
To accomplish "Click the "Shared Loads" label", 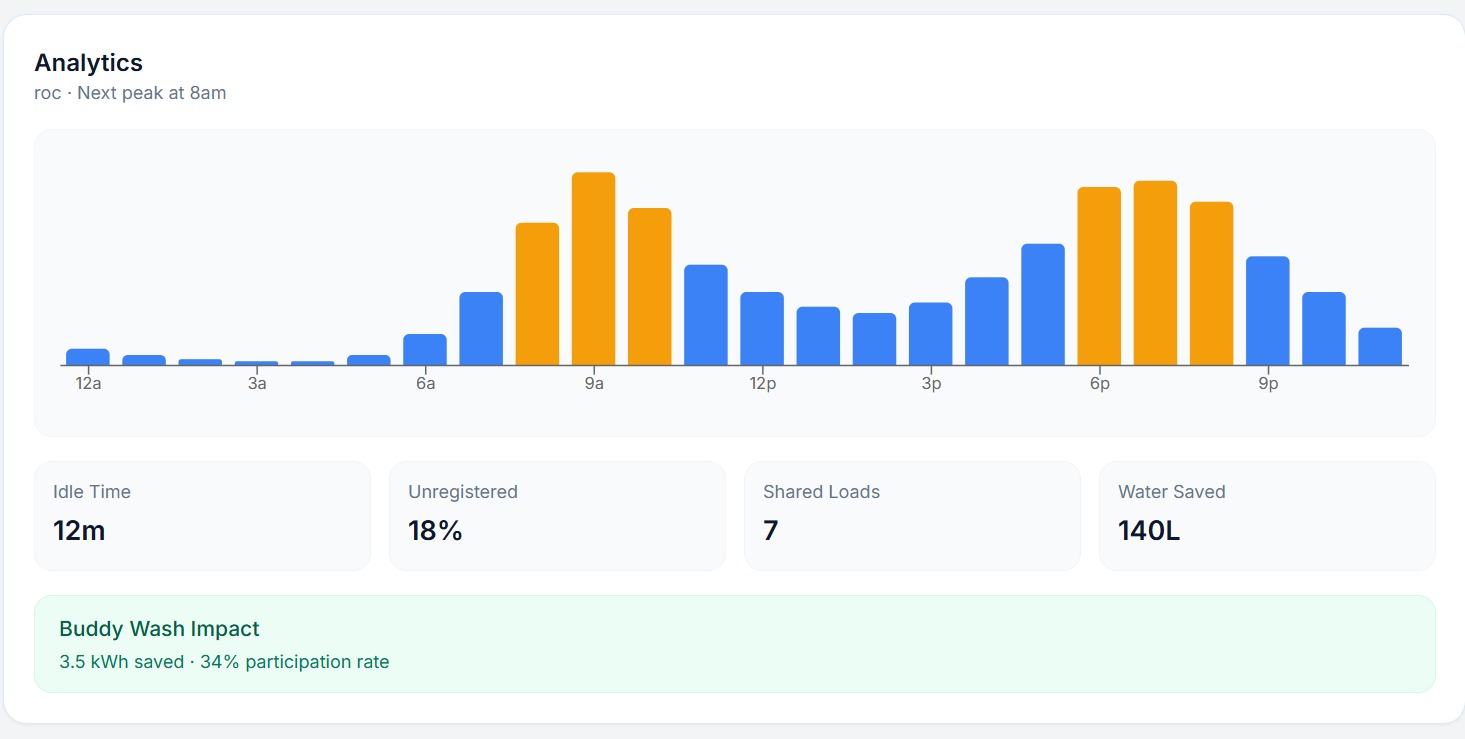I will pos(821,492).
